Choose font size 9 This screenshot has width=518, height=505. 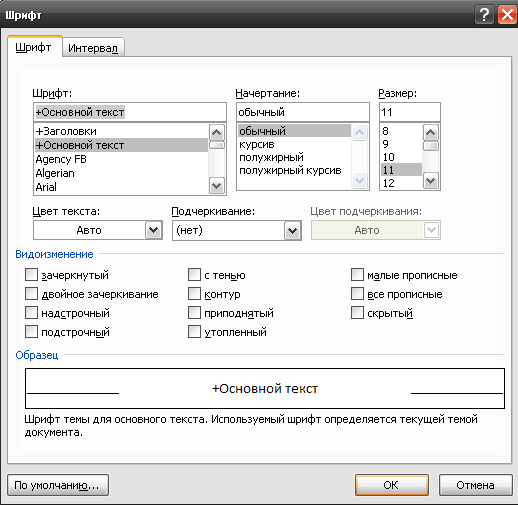click(x=401, y=144)
